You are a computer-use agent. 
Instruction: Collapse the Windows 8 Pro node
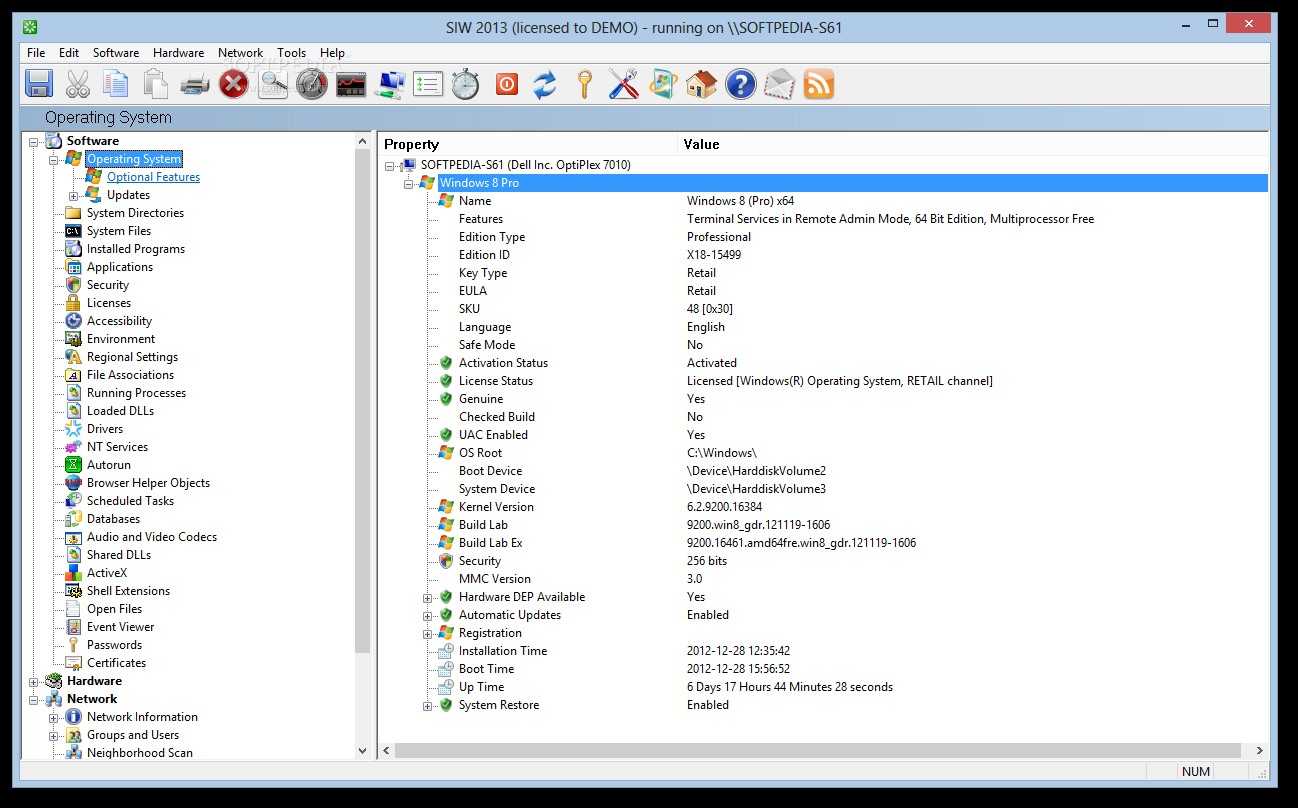[x=409, y=183]
